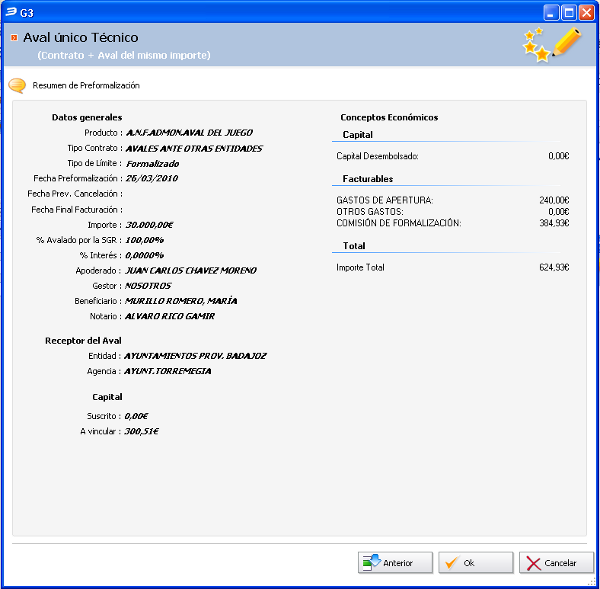Image resolution: width=600 pixels, height=589 pixels.
Task: Click the Datos generales heading
Action: [87, 117]
